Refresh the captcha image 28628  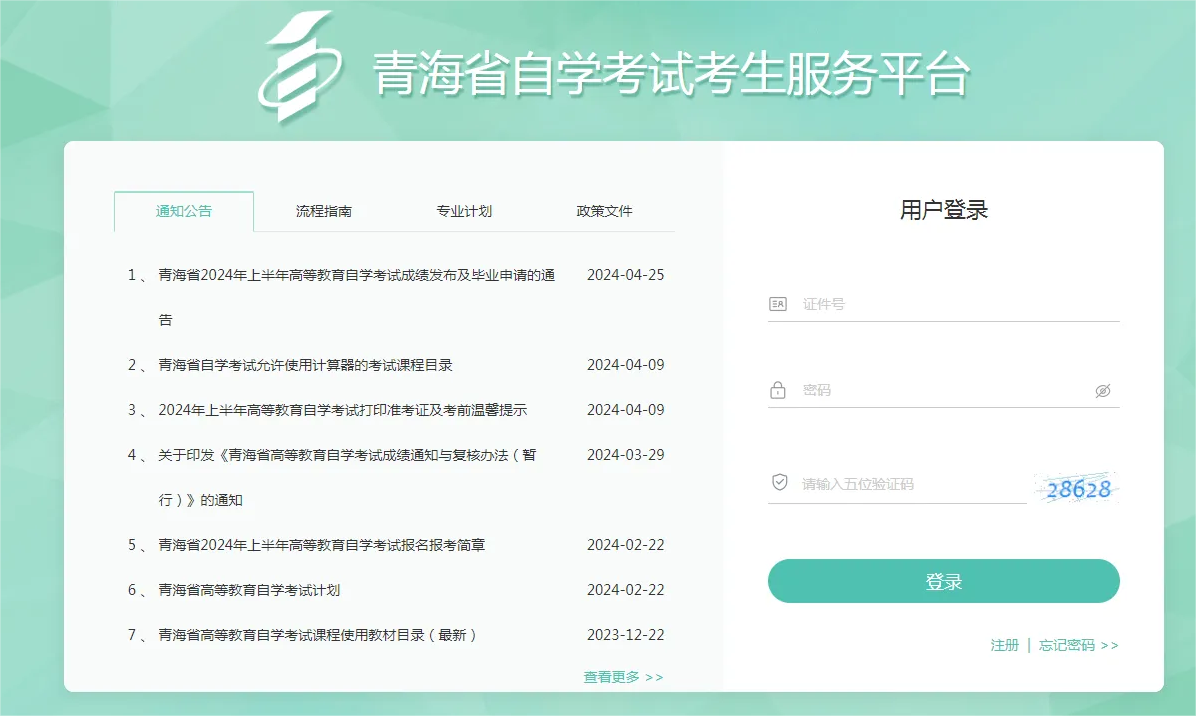[1078, 488]
